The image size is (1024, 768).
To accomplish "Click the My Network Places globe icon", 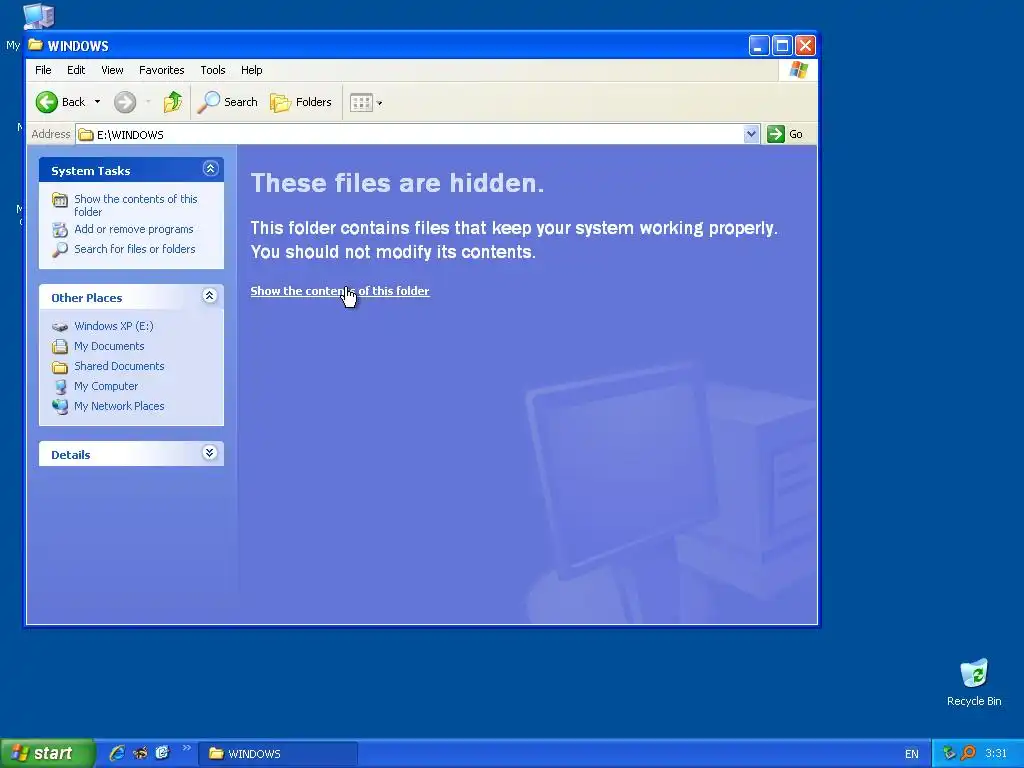I will (60, 407).
